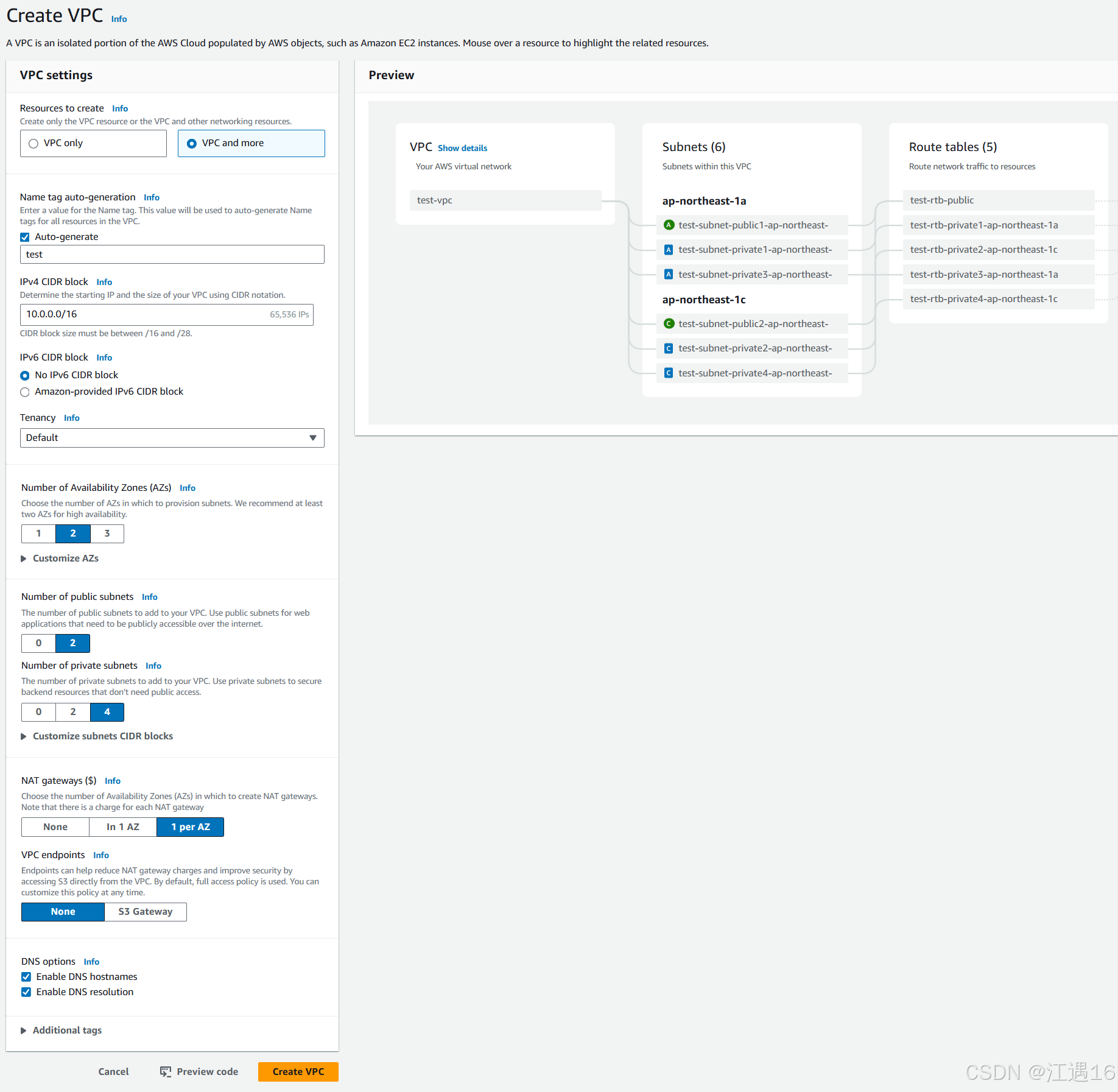1118x1092 pixels.
Task: Open the Info link for NAT gateways
Action: pyautogui.click(x=113, y=780)
